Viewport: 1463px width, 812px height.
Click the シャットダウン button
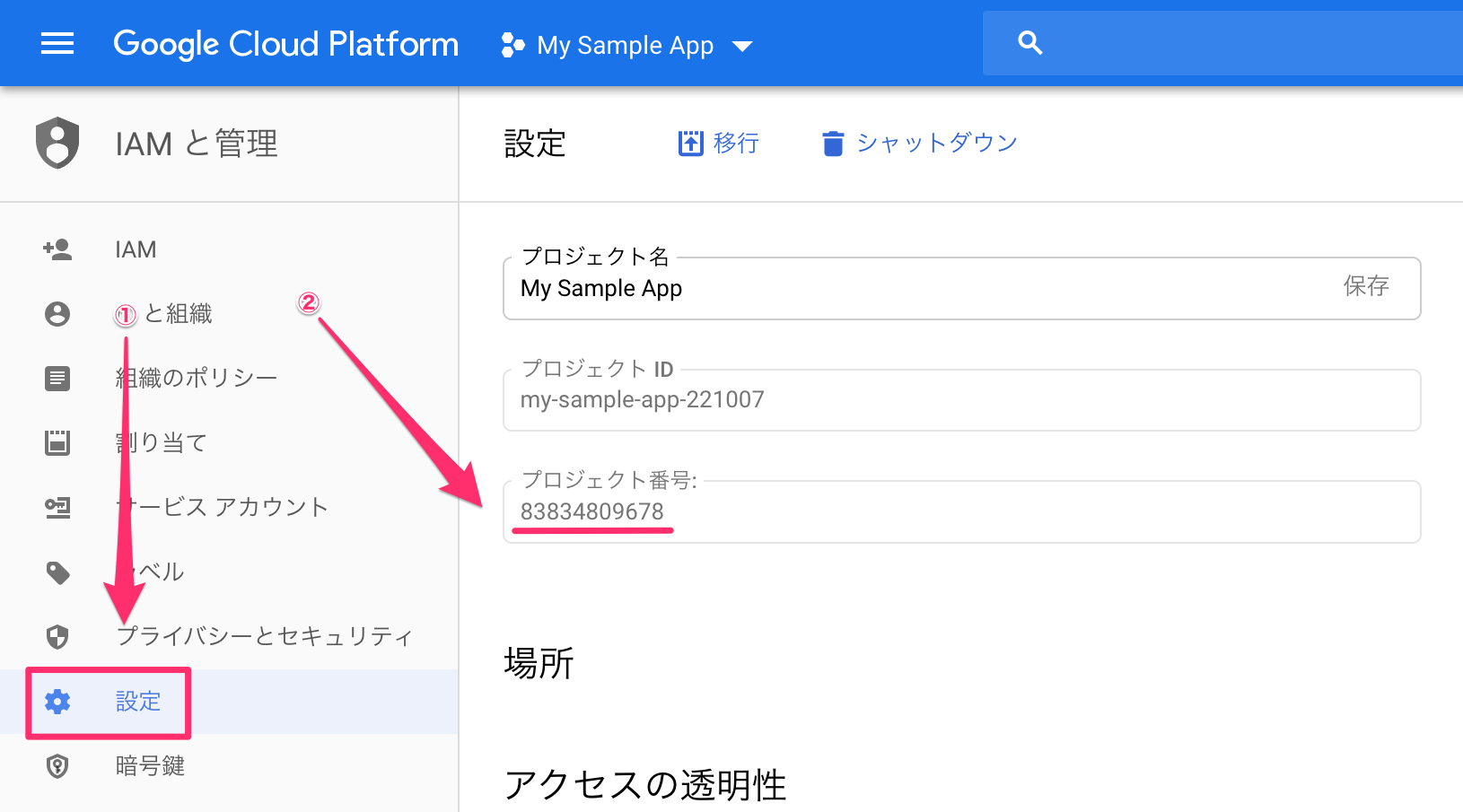tap(920, 143)
